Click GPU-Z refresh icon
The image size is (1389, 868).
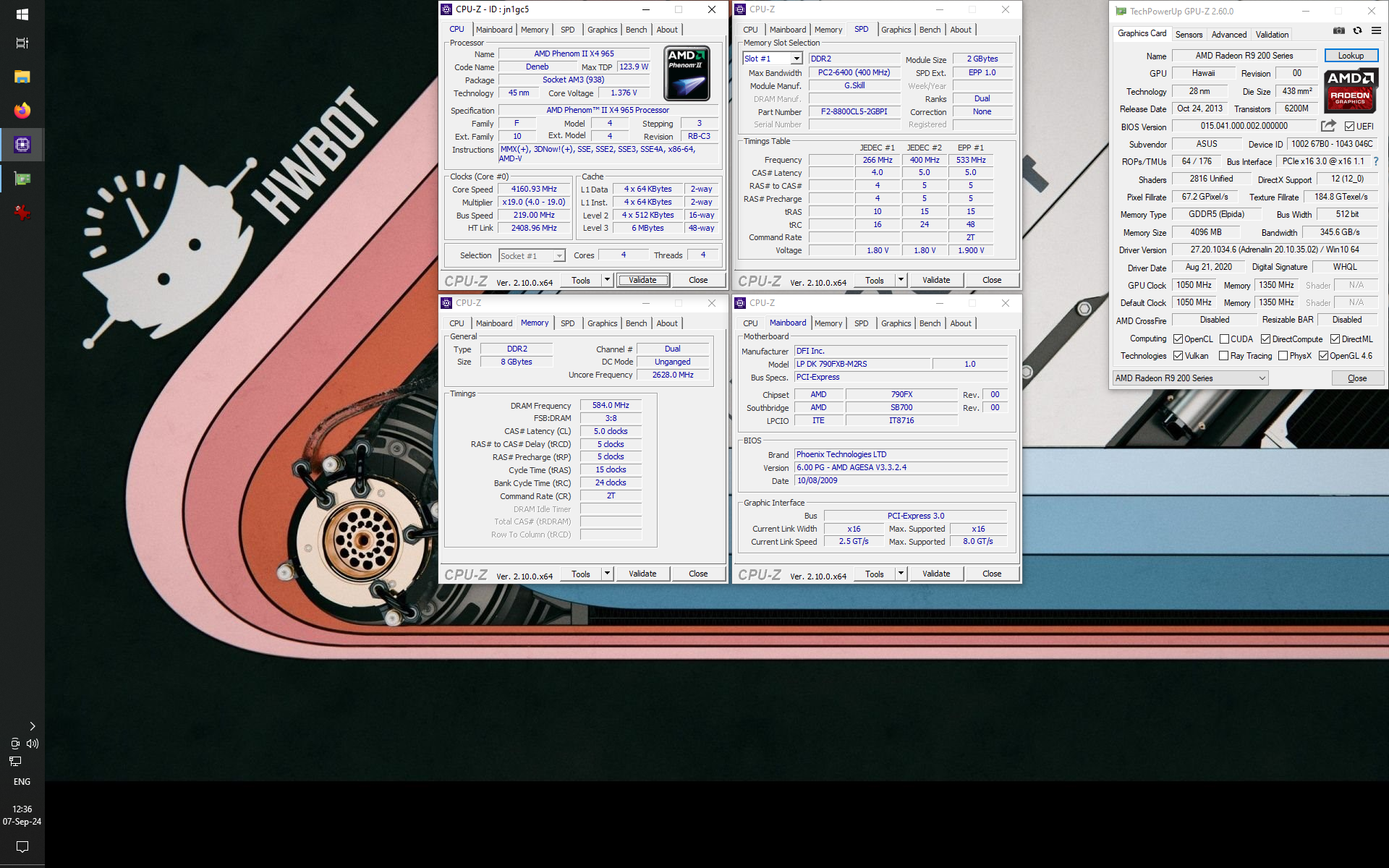click(x=1357, y=30)
